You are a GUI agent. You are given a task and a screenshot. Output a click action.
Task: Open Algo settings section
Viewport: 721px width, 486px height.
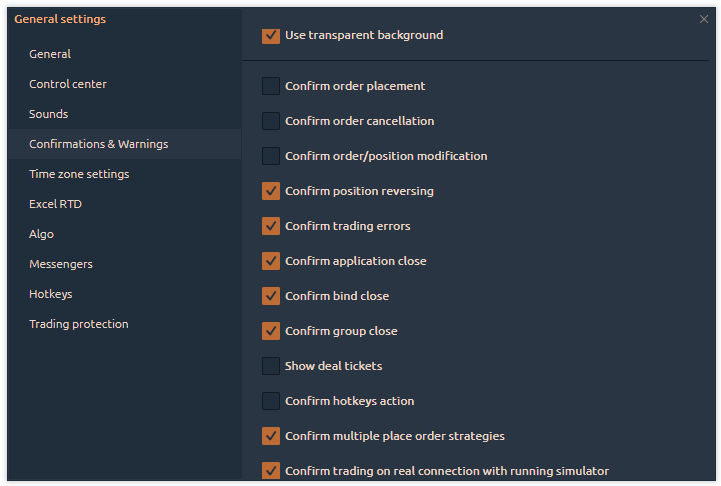pos(42,234)
